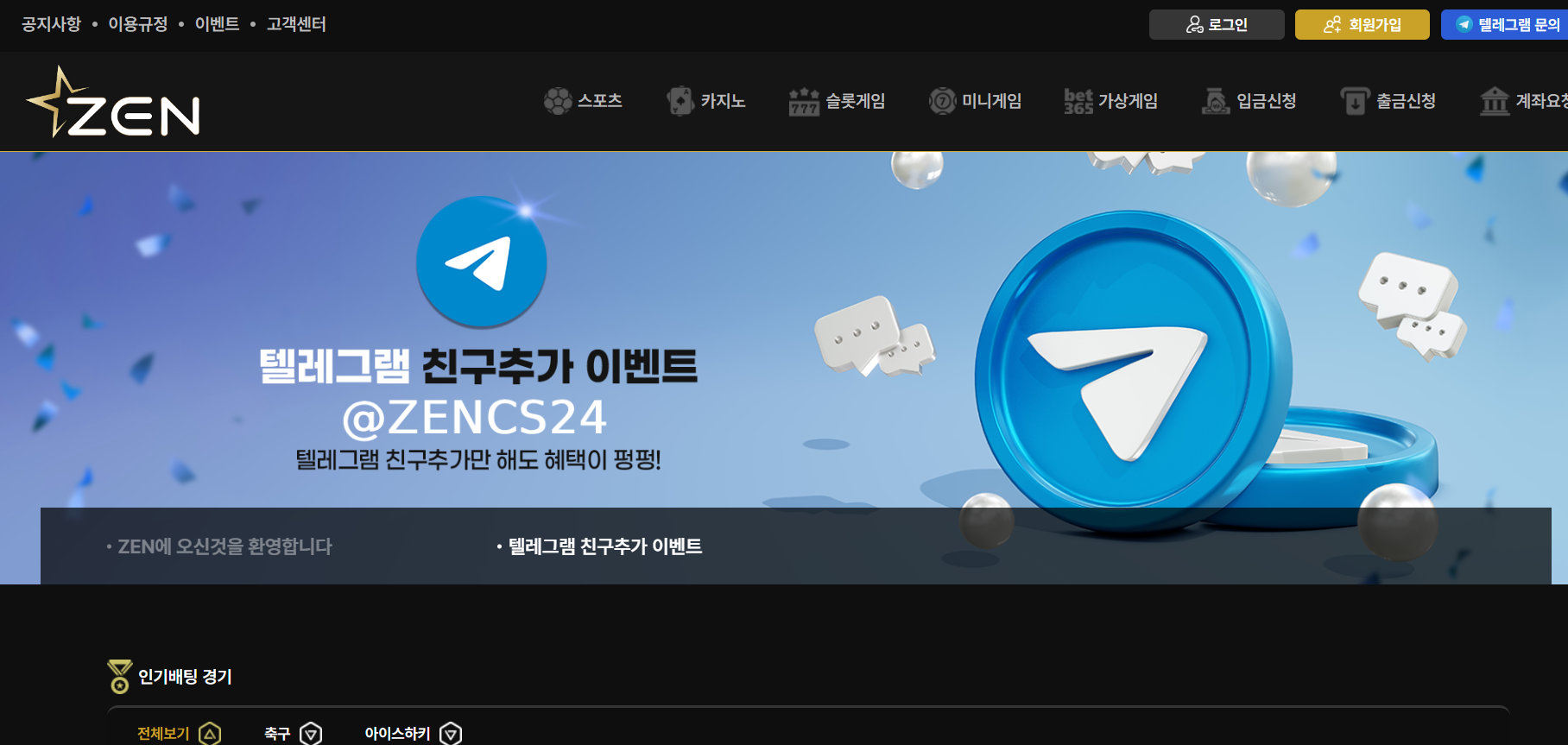Expand the 축구 down-arrow filter

point(311,734)
